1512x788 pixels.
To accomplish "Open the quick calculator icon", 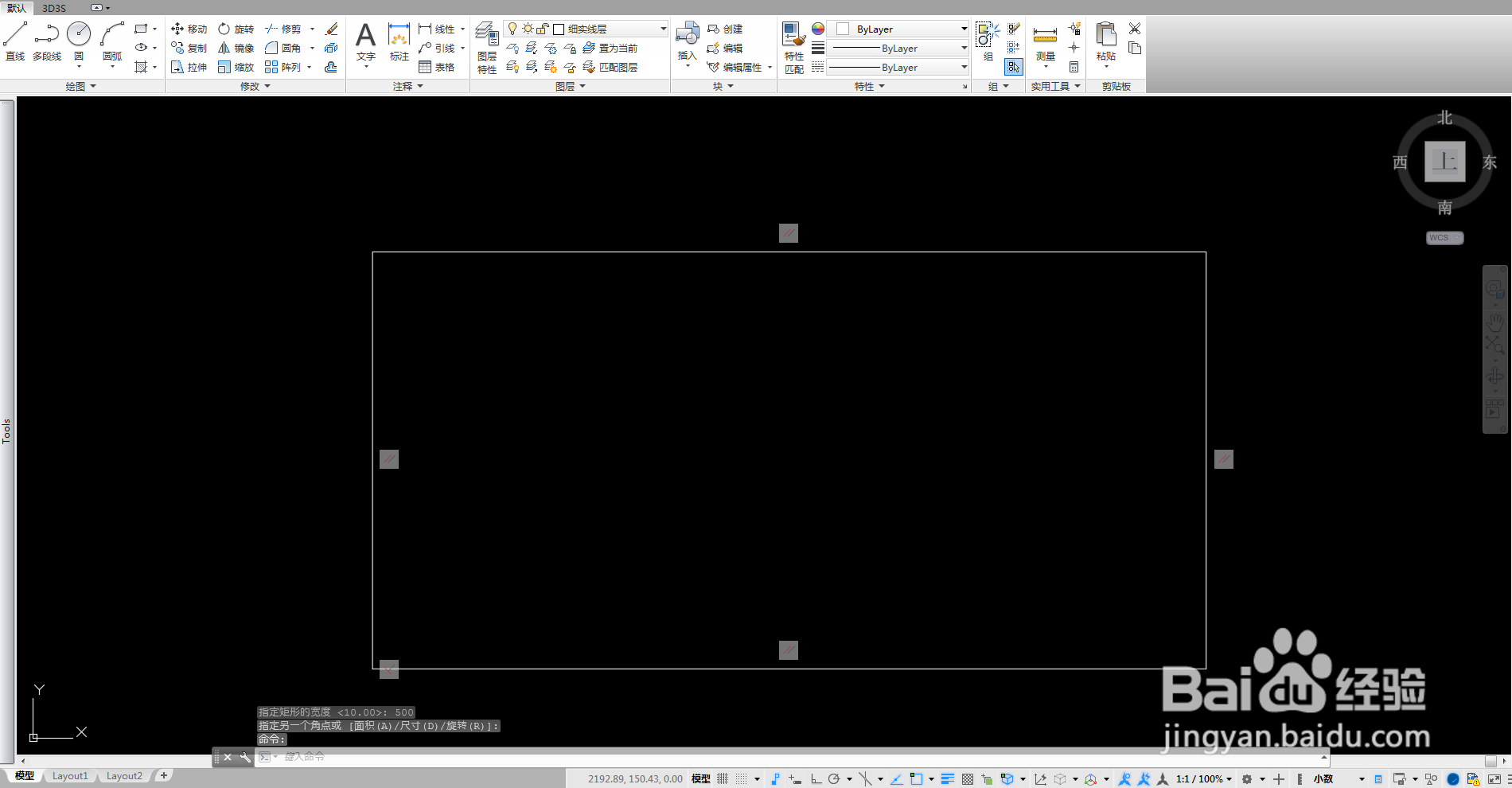I will [1074, 67].
